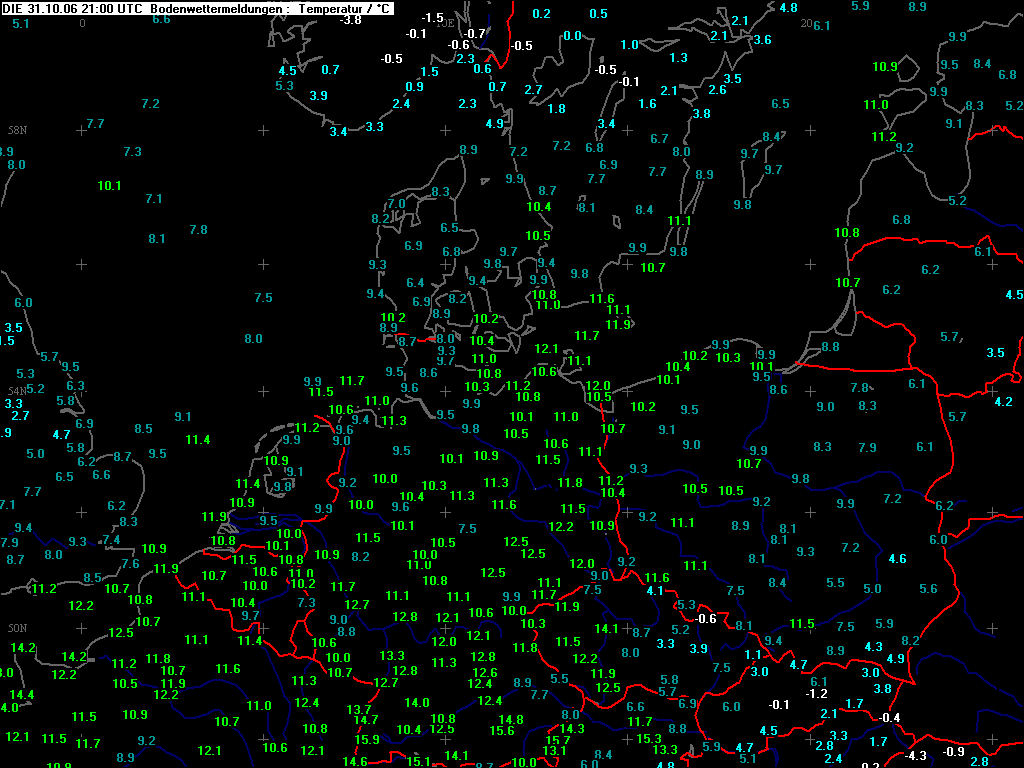Click the -4.3 temperature reading
Image resolution: width=1024 pixels, height=768 pixels.
[915, 756]
